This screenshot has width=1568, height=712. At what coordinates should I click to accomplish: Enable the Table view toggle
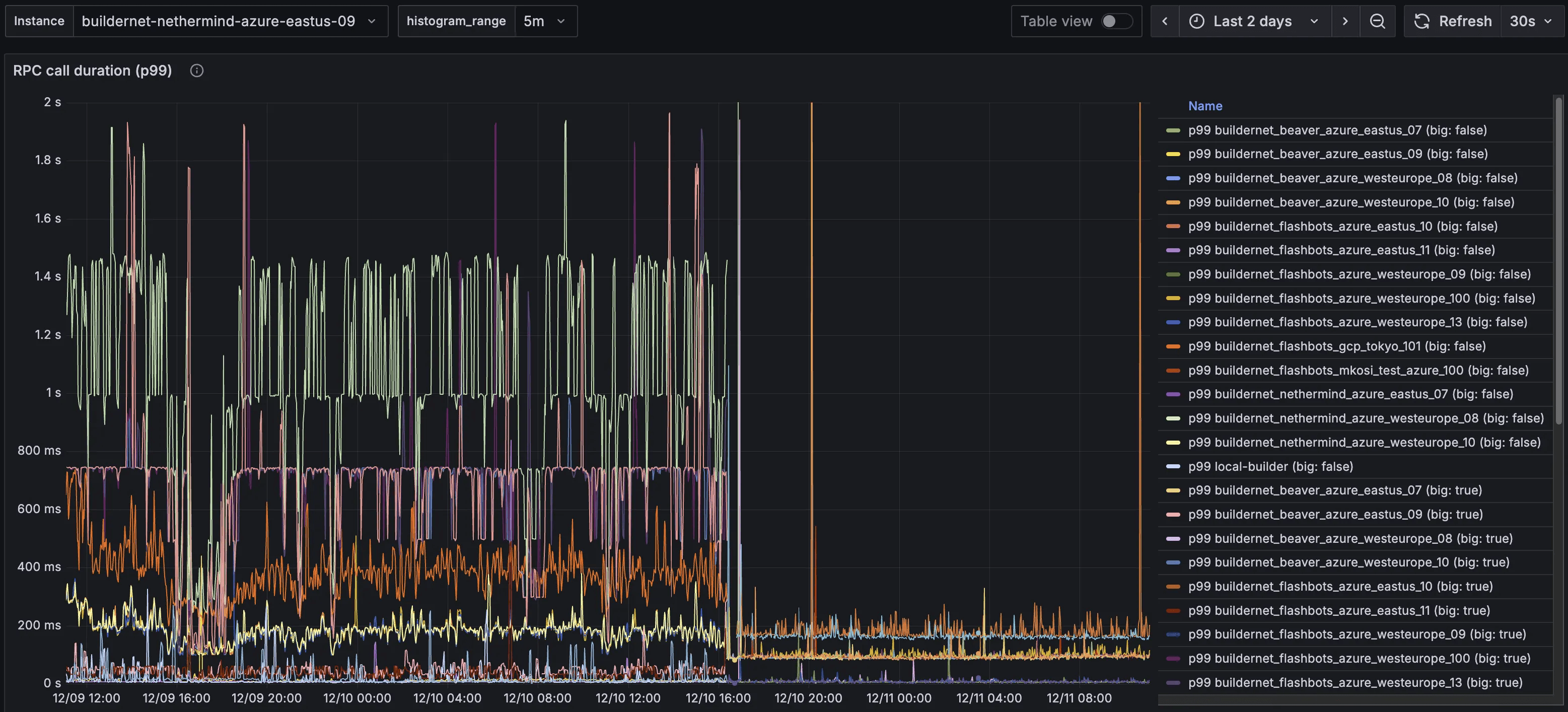[1116, 21]
